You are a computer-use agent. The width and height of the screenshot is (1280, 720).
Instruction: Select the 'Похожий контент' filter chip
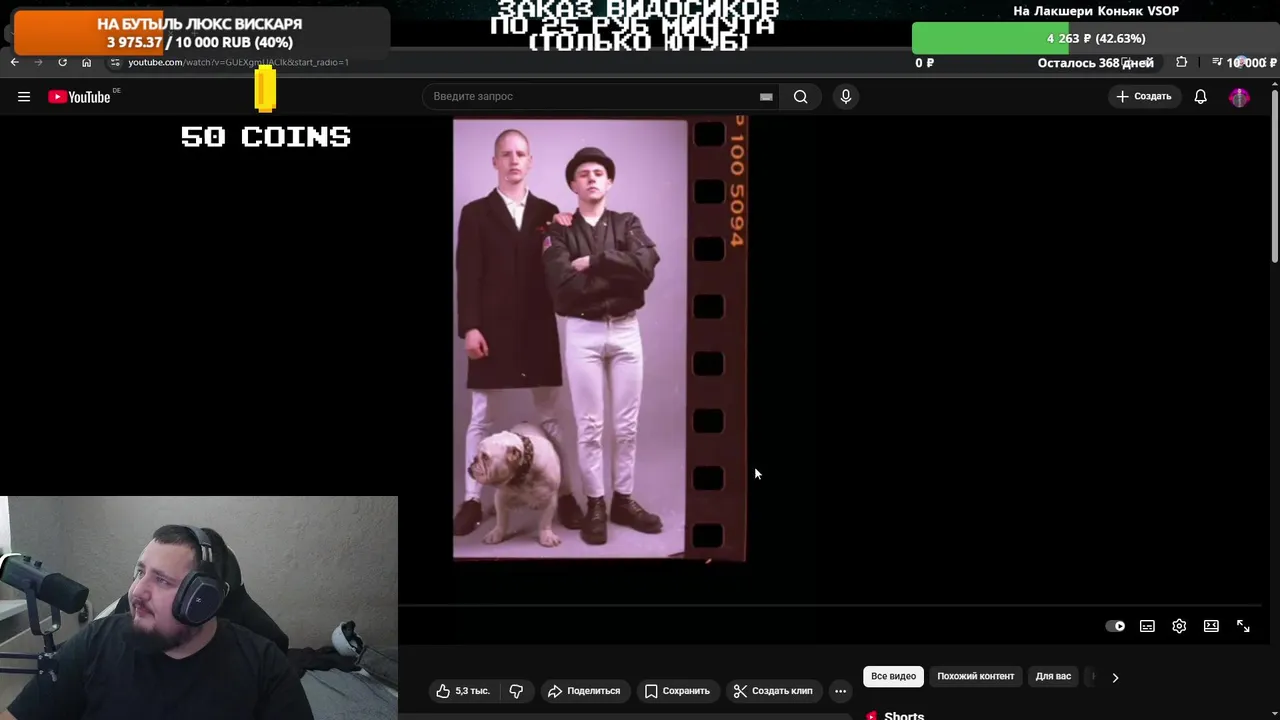(976, 677)
